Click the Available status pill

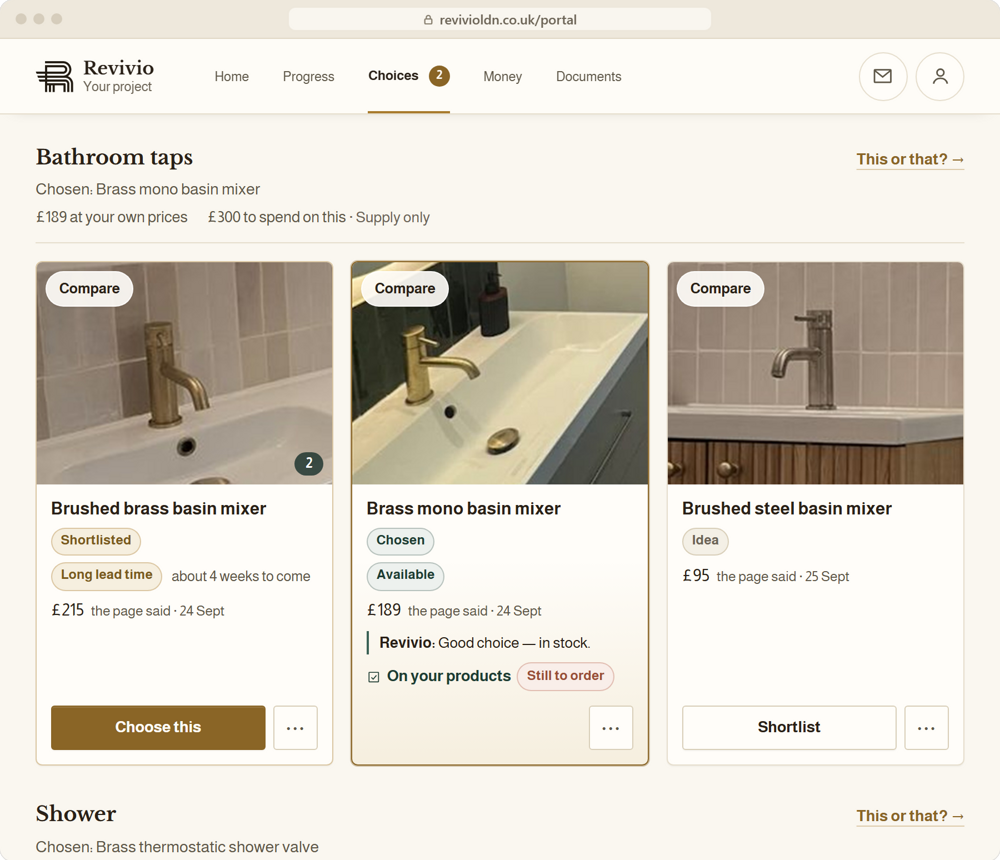point(406,575)
